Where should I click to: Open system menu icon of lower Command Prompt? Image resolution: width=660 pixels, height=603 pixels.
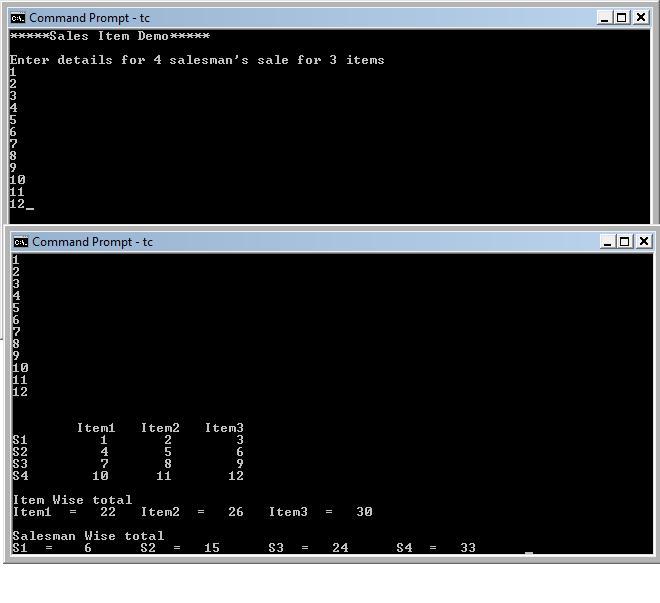click(x=19, y=242)
